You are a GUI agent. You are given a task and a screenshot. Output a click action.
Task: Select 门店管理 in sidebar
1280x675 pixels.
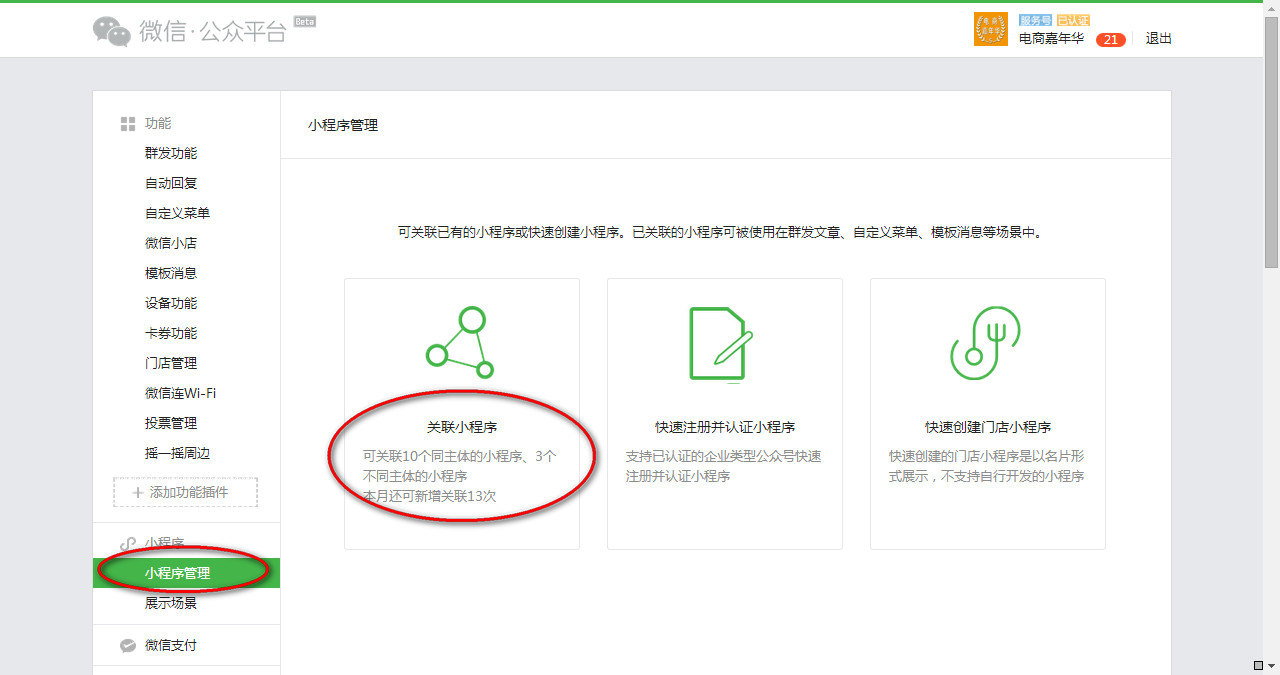pyautogui.click(x=171, y=364)
